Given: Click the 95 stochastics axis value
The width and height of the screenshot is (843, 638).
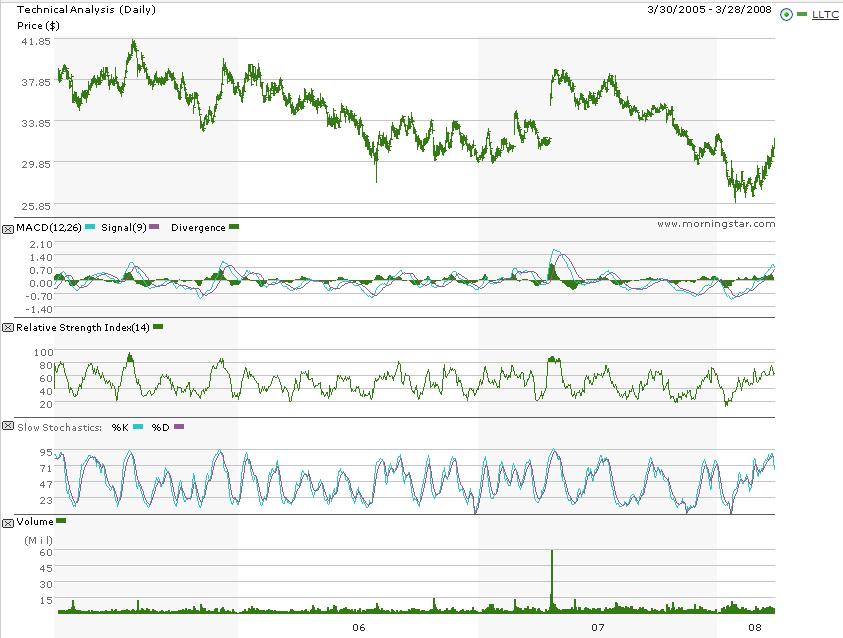Looking at the screenshot, I should click(x=46, y=453).
